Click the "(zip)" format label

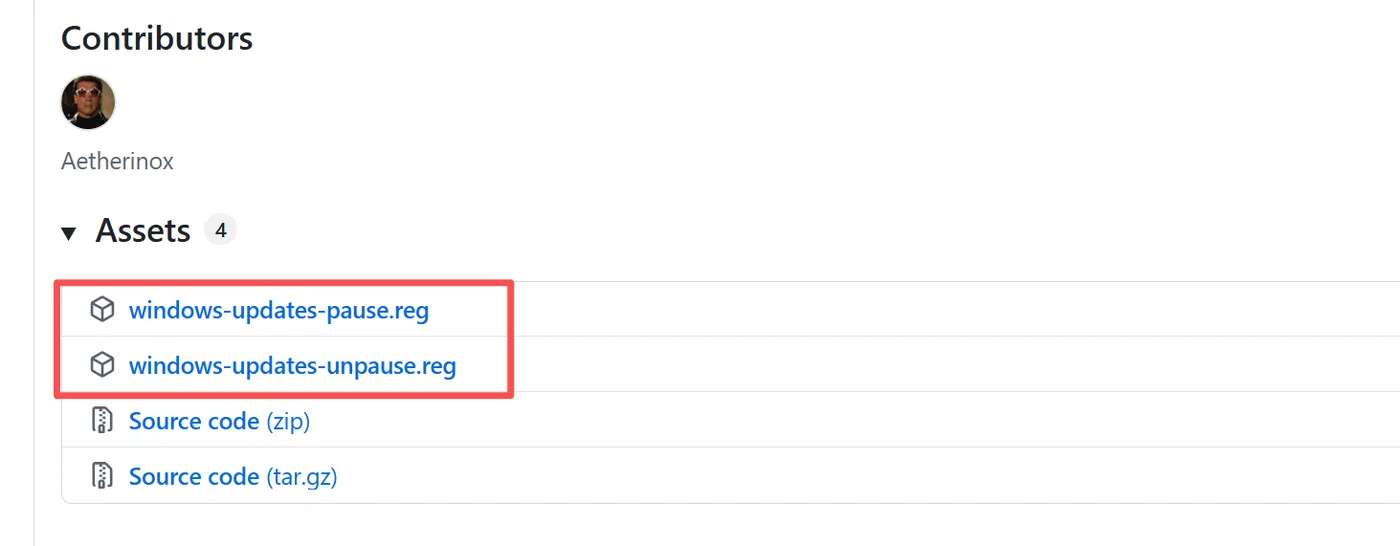click(288, 421)
